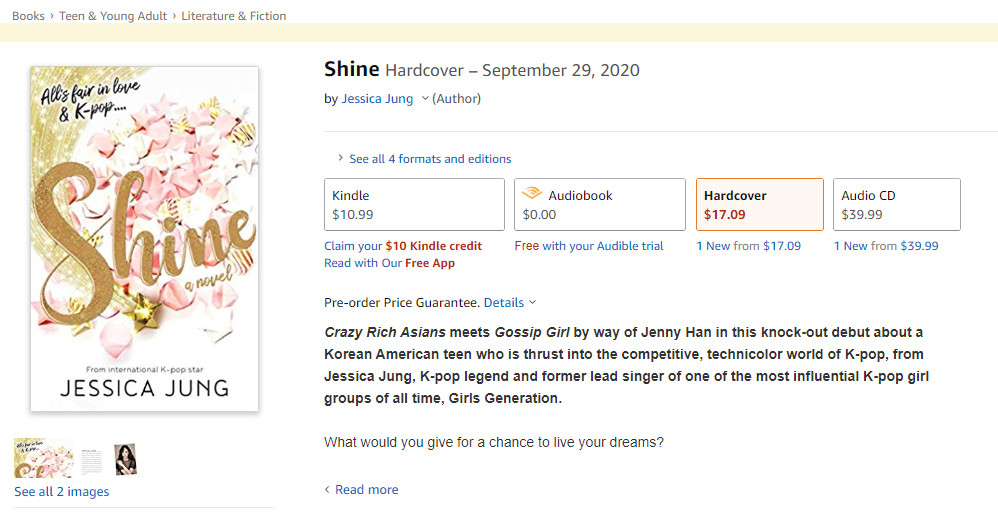
Task: Expand Pre-order Price Guarantee Details
Action: (x=509, y=303)
